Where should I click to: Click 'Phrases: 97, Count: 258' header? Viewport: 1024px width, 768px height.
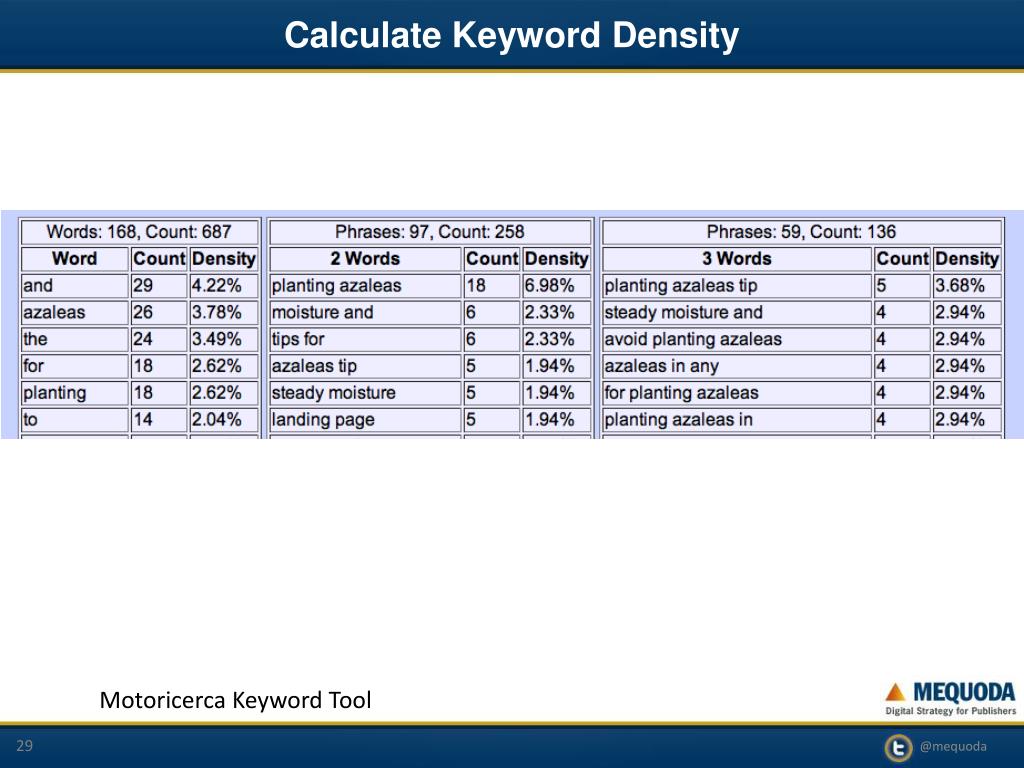coord(430,232)
